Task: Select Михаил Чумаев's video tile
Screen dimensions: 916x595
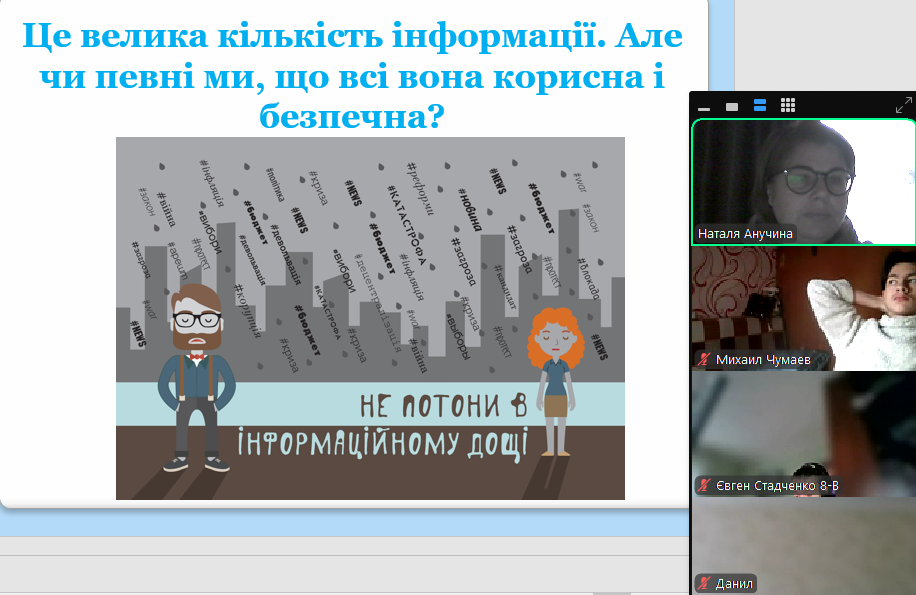Action: (x=802, y=305)
